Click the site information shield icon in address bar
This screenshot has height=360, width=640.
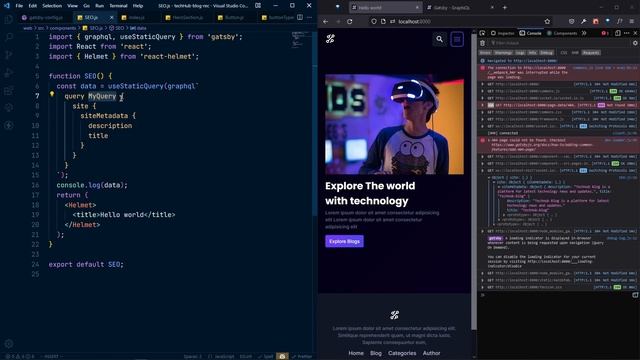(373, 21)
